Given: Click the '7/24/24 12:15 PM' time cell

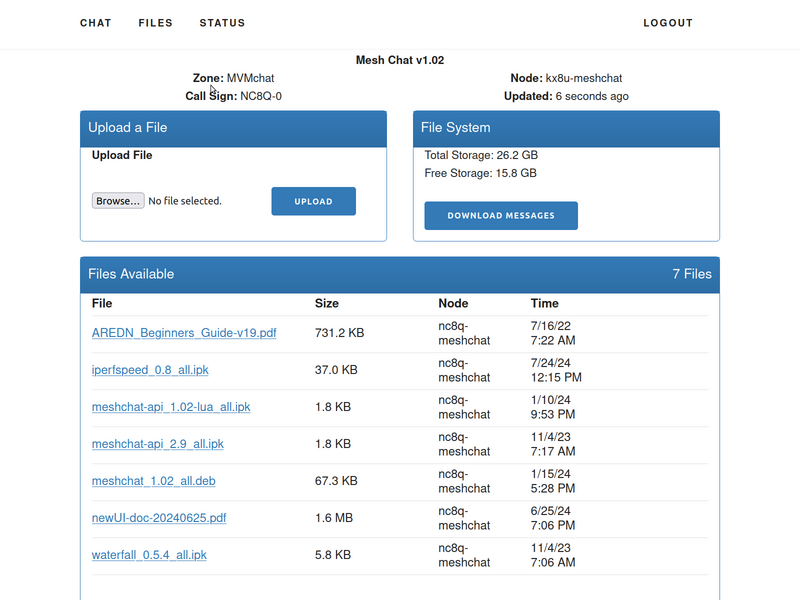Looking at the screenshot, I should pyautogui.click(x=556, y=370).
